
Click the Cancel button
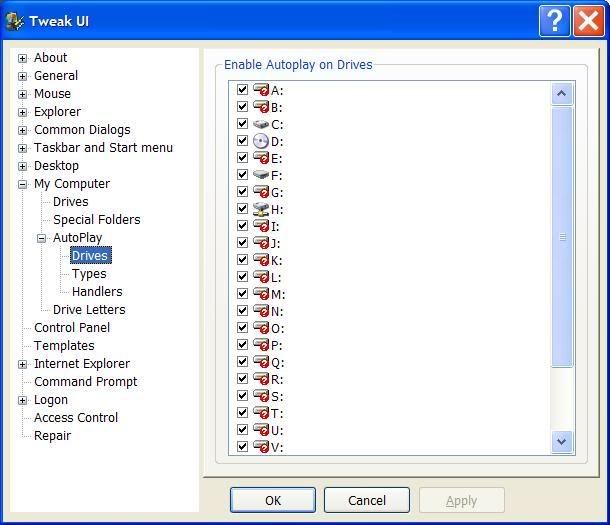point(366,500)
